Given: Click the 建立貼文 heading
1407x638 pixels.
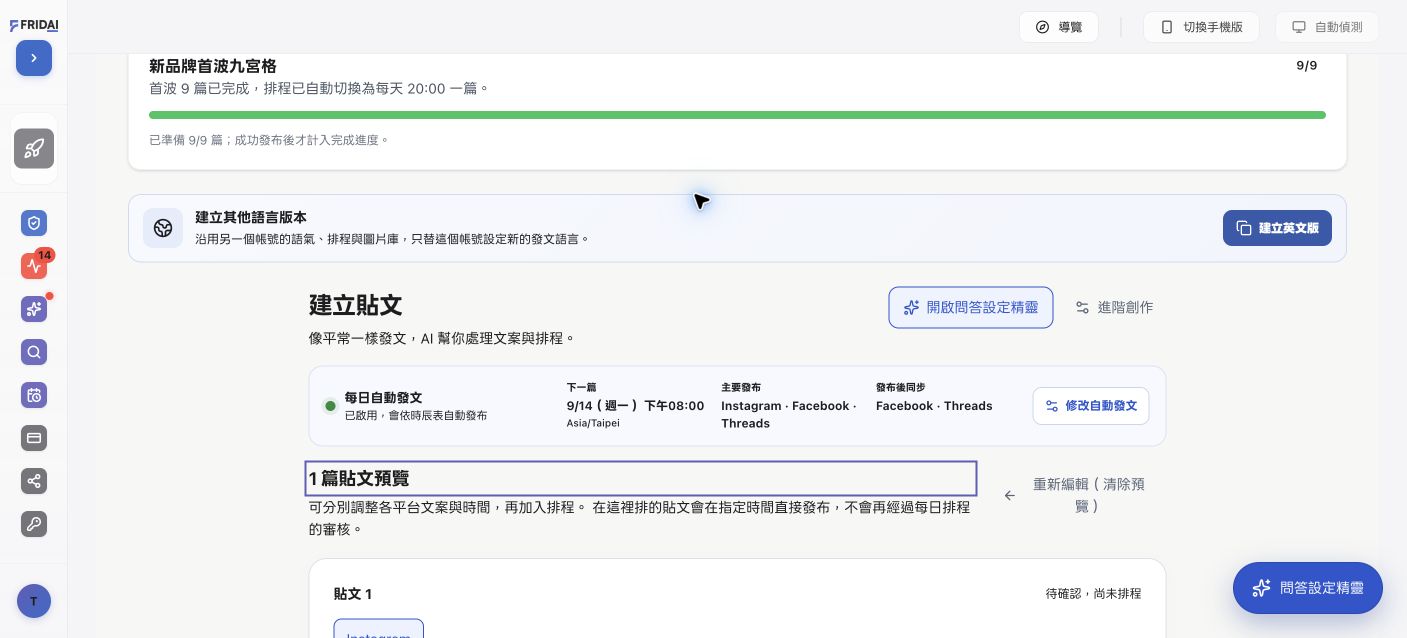Looking at the screenshot, I should (x=356, y=305).
